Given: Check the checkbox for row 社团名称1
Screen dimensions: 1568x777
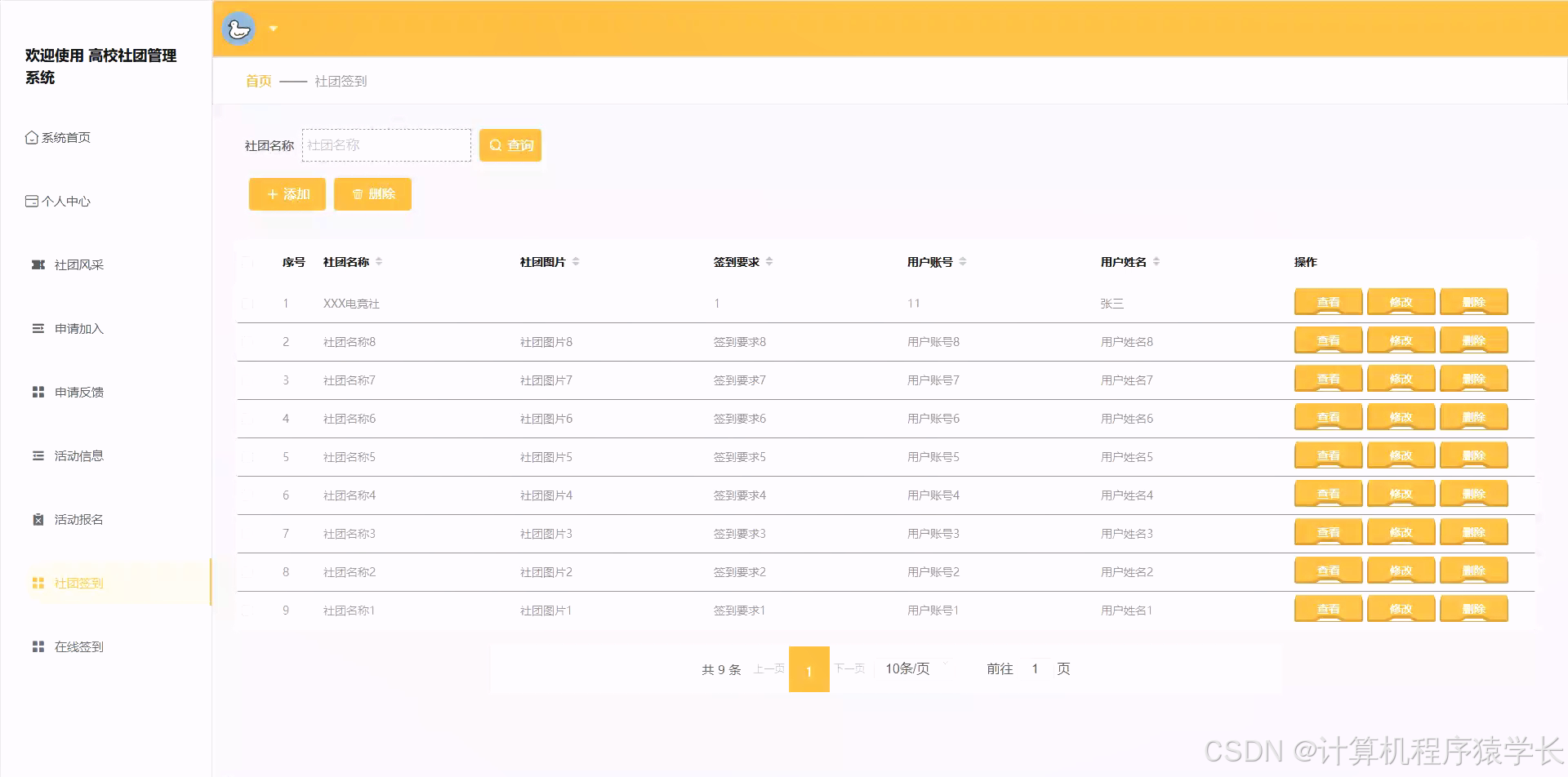Looking at the screenshot, I should pos(247,610).
